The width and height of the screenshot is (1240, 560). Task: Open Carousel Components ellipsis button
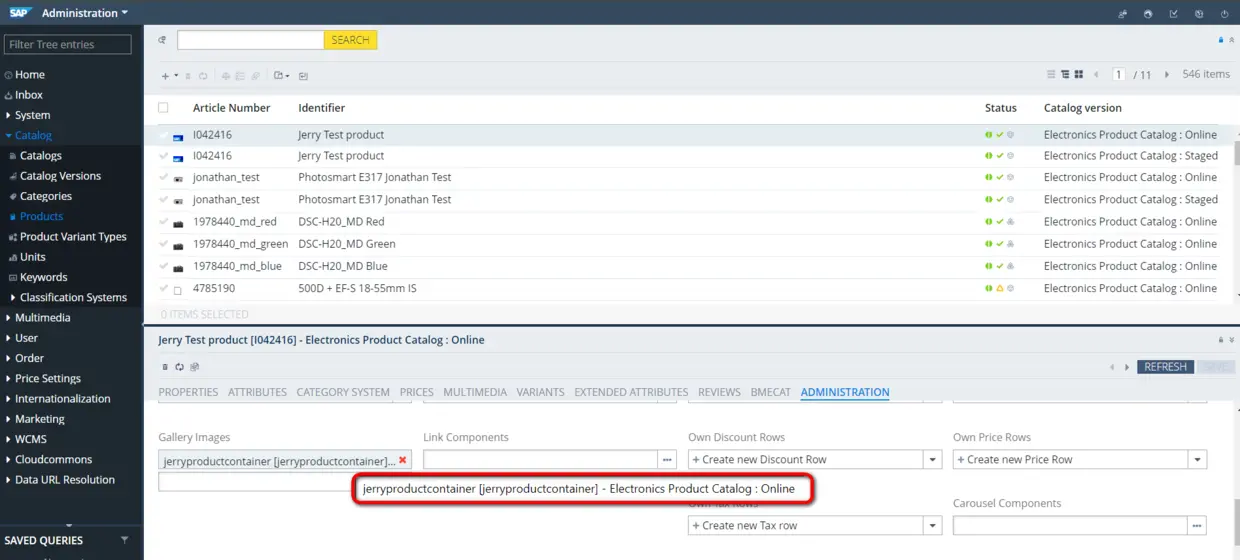[x=1197, y=526]
